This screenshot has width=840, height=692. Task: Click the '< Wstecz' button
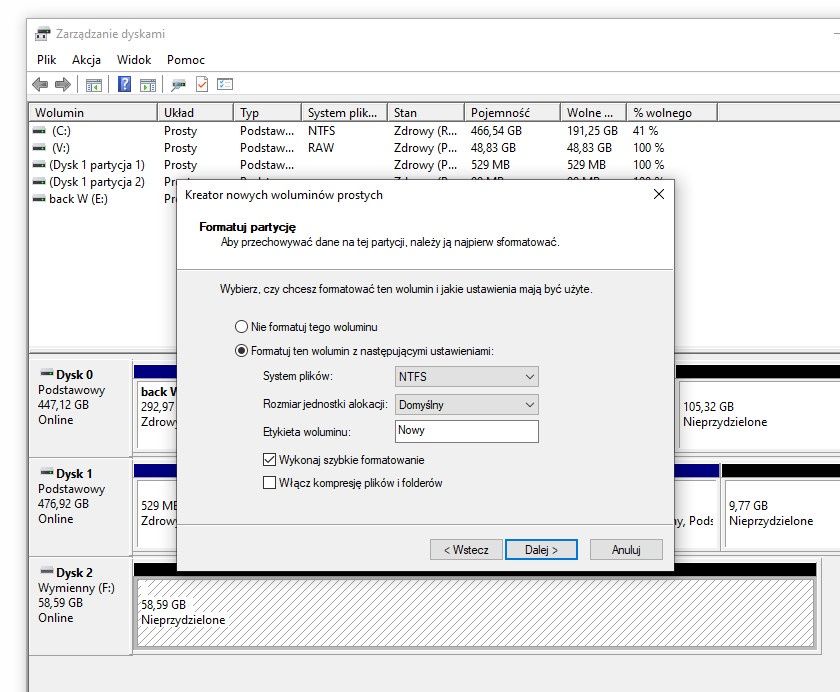click(x=466, y=550)
